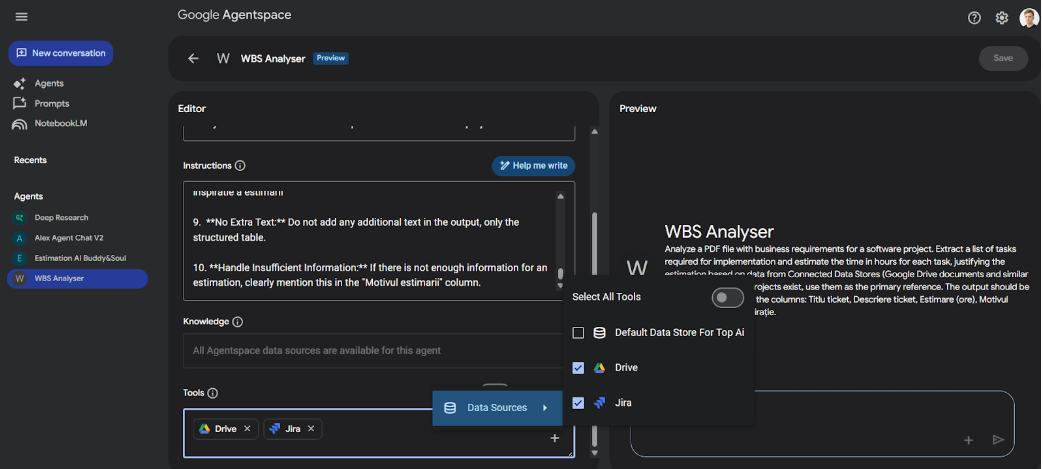Viewport: 1043px width, 469px height.
Task: Select Deep Research agent
Action: pos(61,218)
